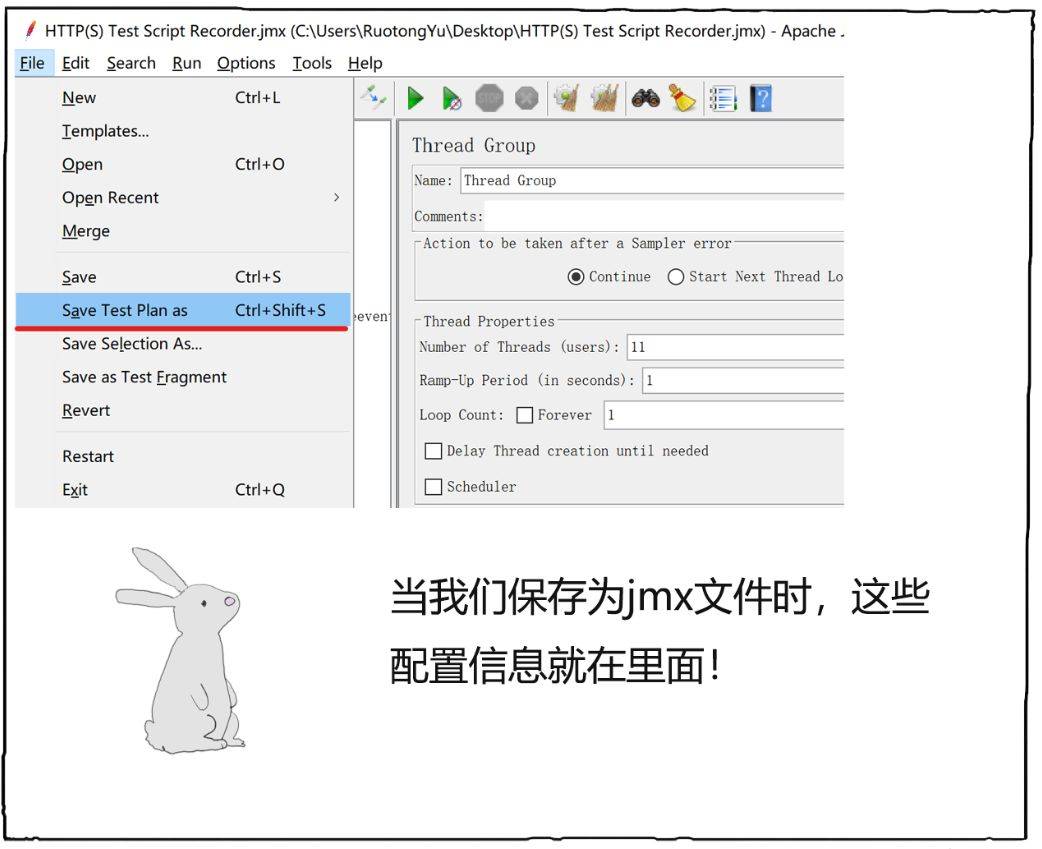Screen dimensions: 1042x849
Task: Enable the Scheduler checkbox
Action: coord(433,487)
